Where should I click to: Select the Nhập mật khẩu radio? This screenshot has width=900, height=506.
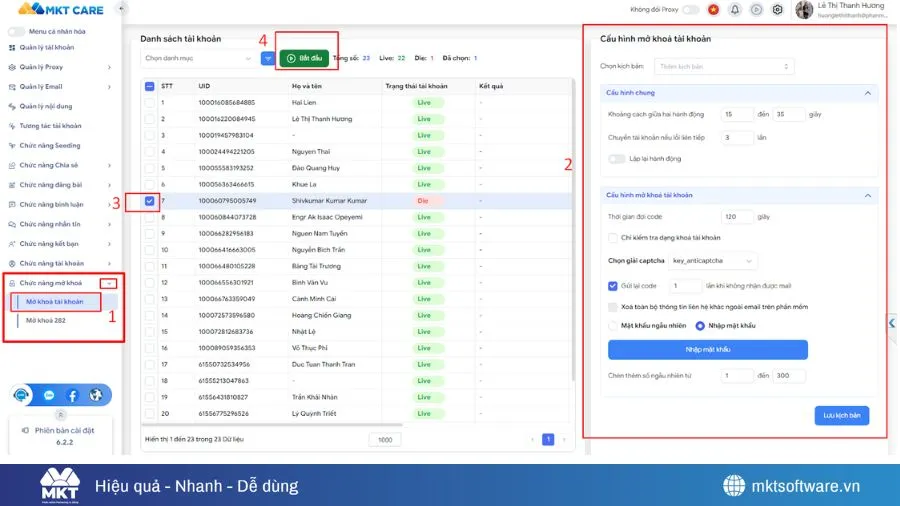coord(700,326)
